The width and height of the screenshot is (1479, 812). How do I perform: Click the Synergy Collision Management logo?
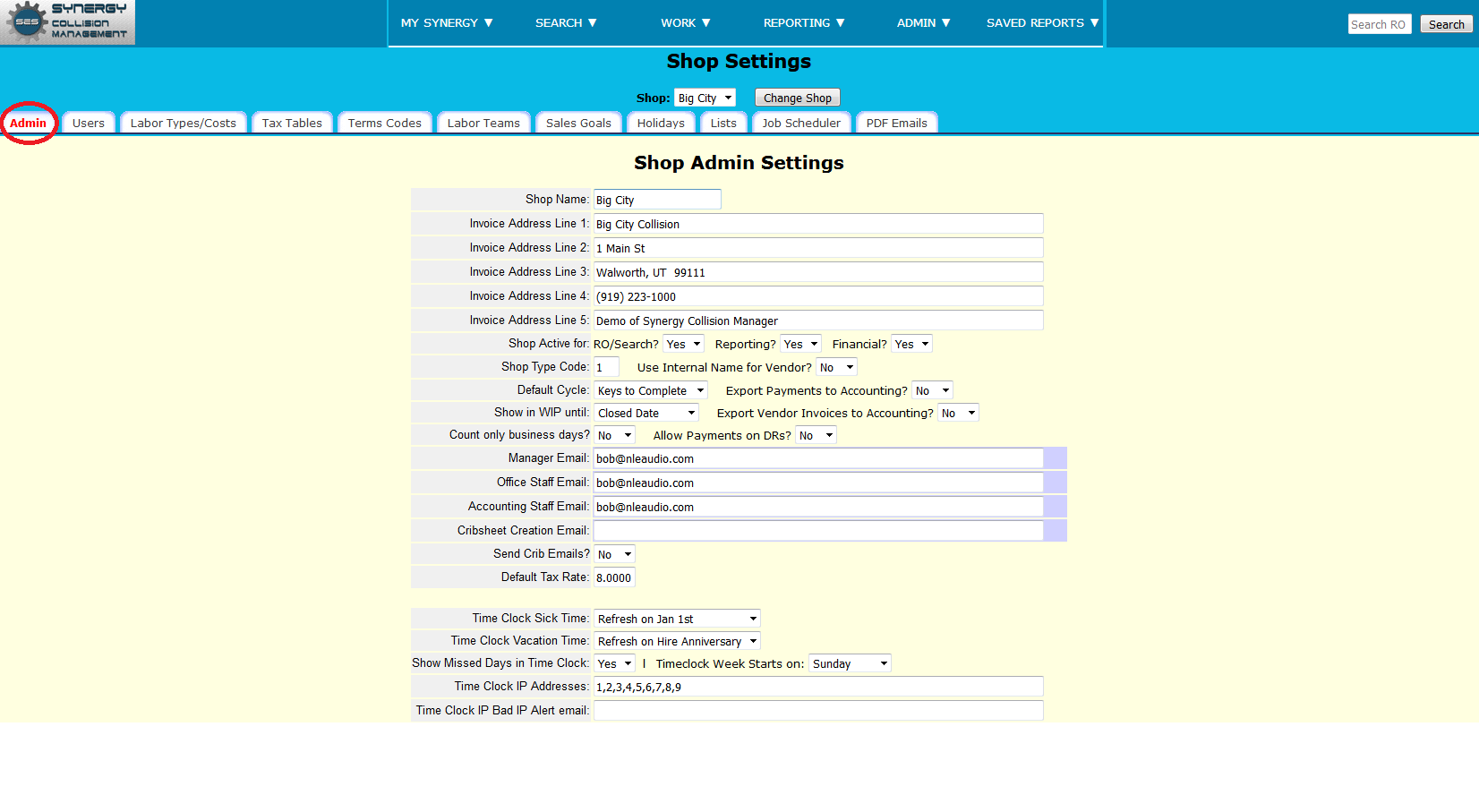(68, 22)
